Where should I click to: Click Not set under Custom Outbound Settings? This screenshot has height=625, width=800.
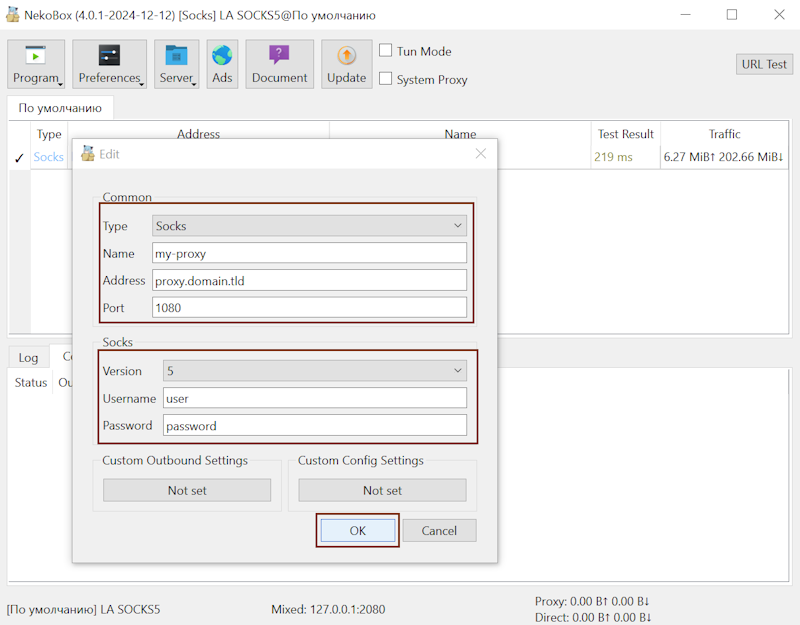[x=187, y=490]
